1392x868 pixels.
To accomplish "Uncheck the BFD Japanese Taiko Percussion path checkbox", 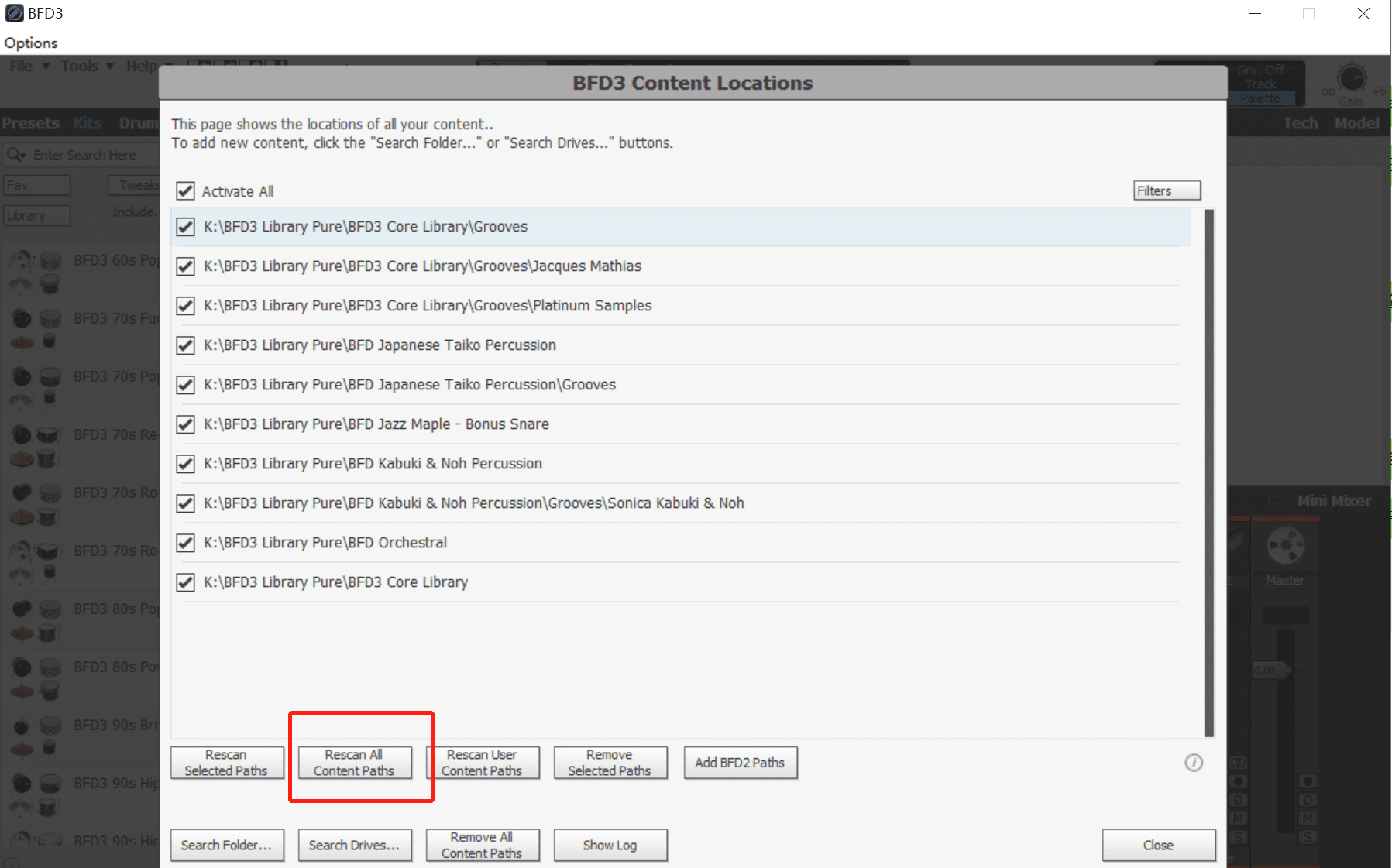I will (x=185, y=345).
